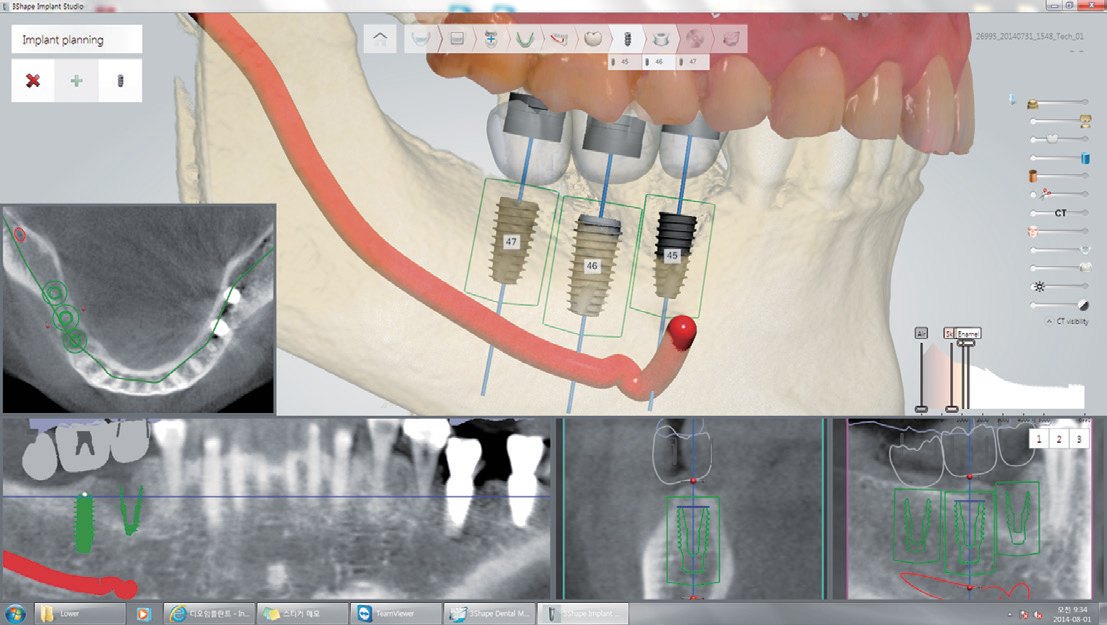Click the Air threshold marker in histogram
The width and height of the screenshot is (1107, 625).
tap(921, 333)
